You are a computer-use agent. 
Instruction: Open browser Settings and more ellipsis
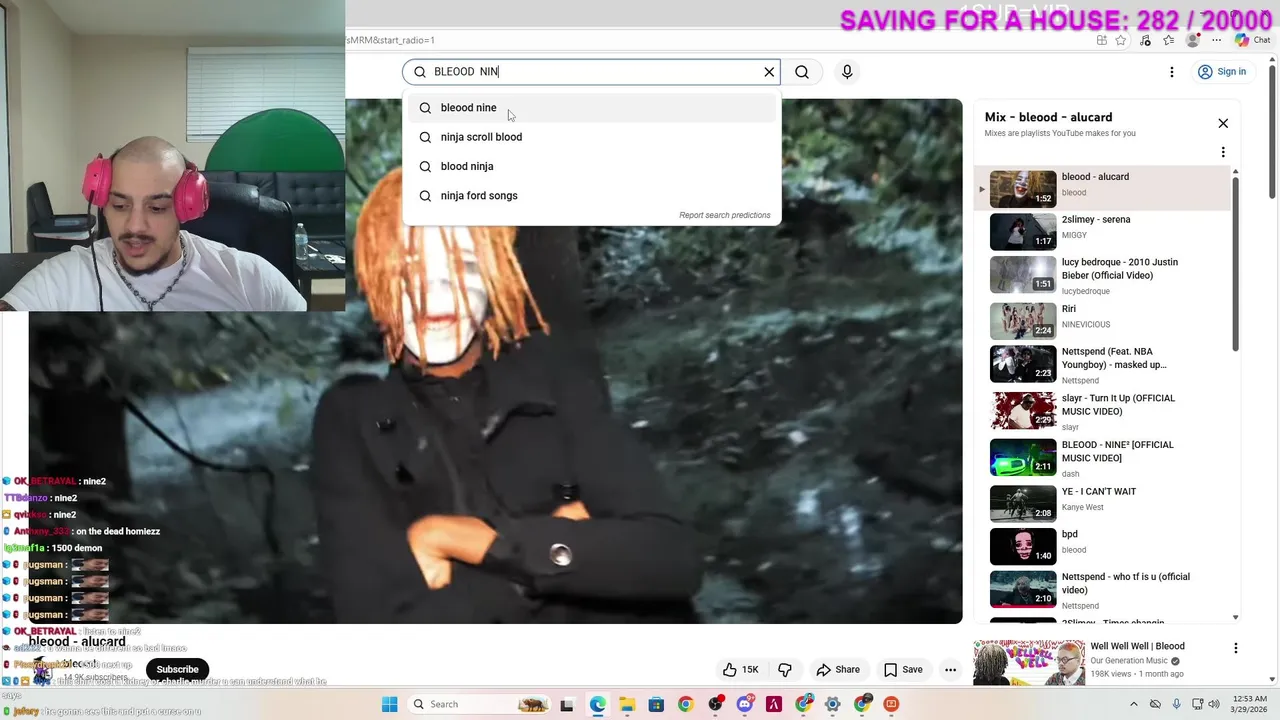tap(1217, 40)
